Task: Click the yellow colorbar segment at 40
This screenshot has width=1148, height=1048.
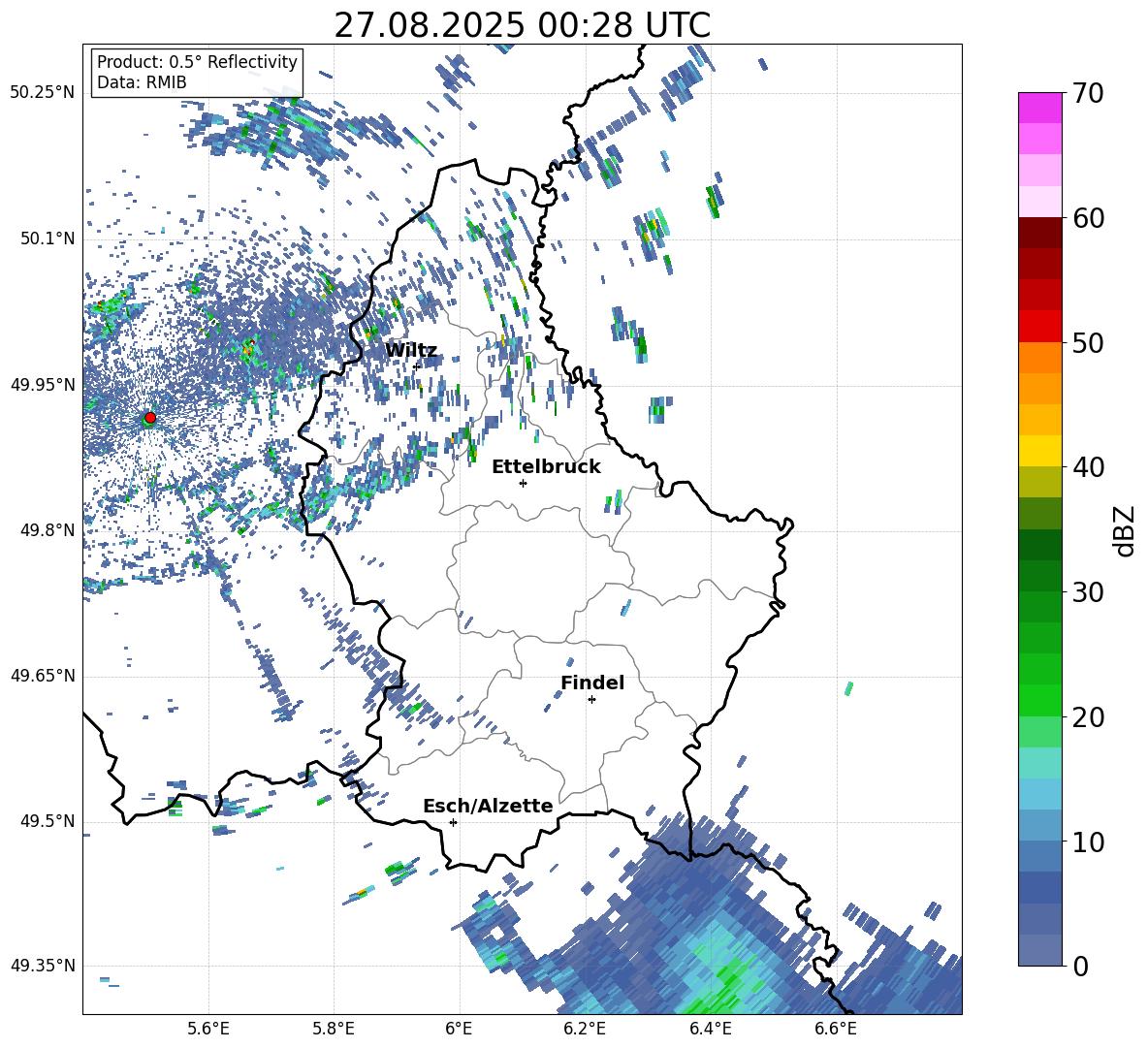Action: pyautogui.click(x=1039, y=451)
